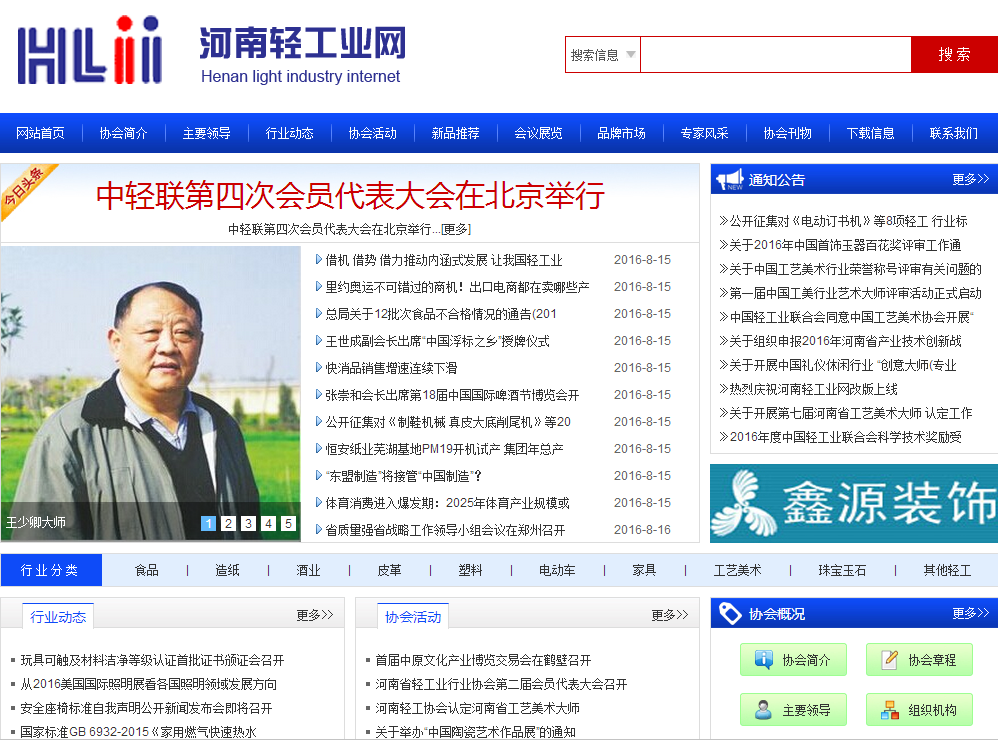Click the 行业动态 panel tab

click(x=58, y=616)
